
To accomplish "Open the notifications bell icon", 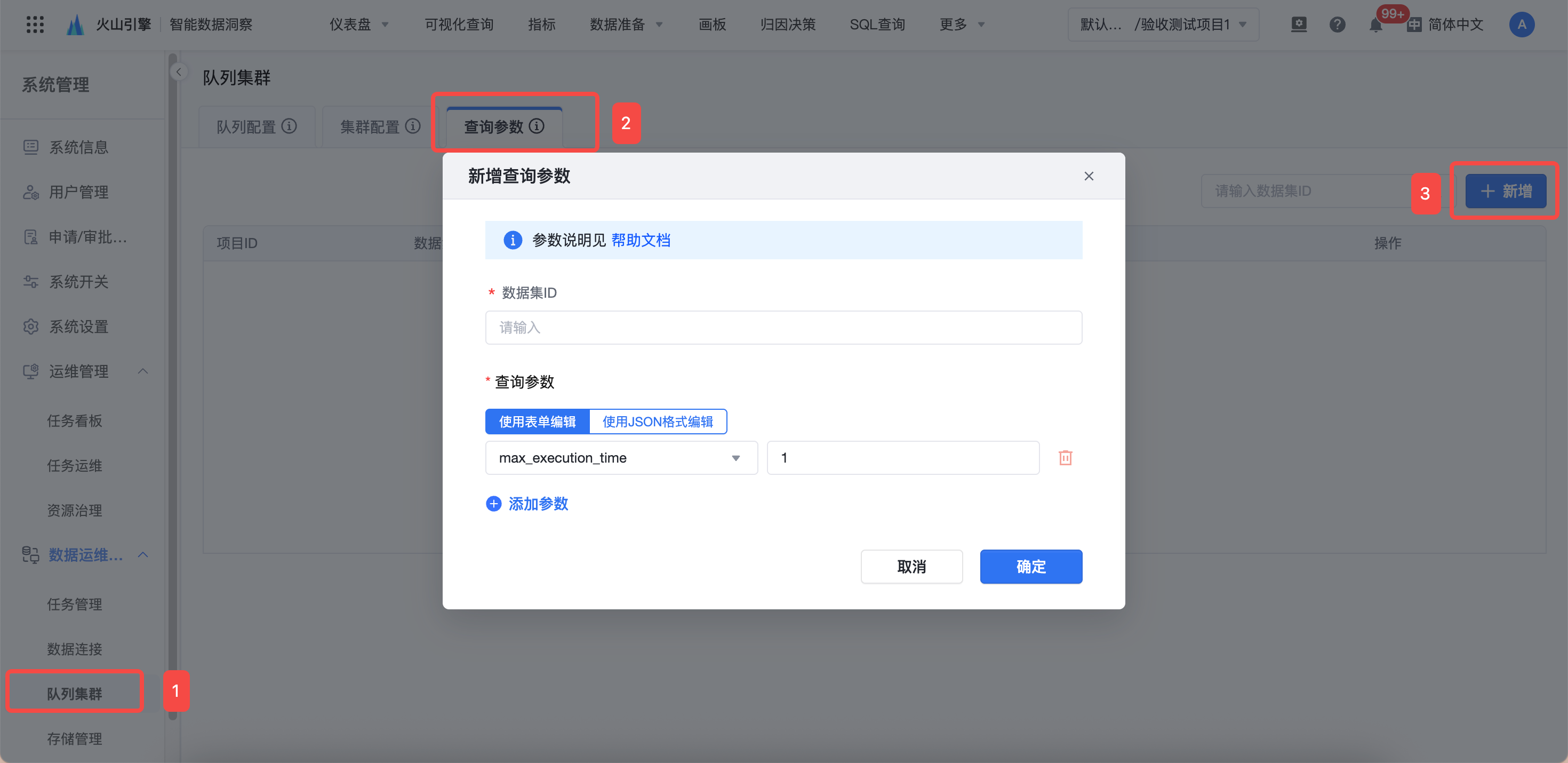I will (x=1375, y=25).
